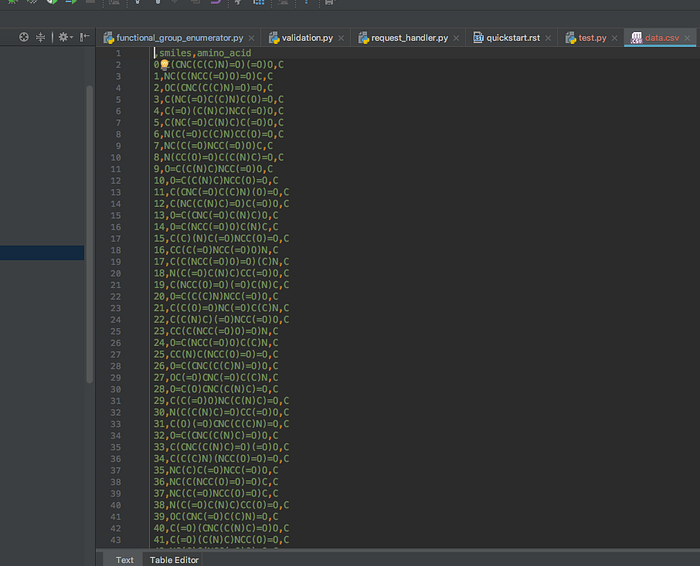Click row '30,N(C(C(N)C)=O)CC(=O)O,C'

pyautogui.click(x=221, y=413)
